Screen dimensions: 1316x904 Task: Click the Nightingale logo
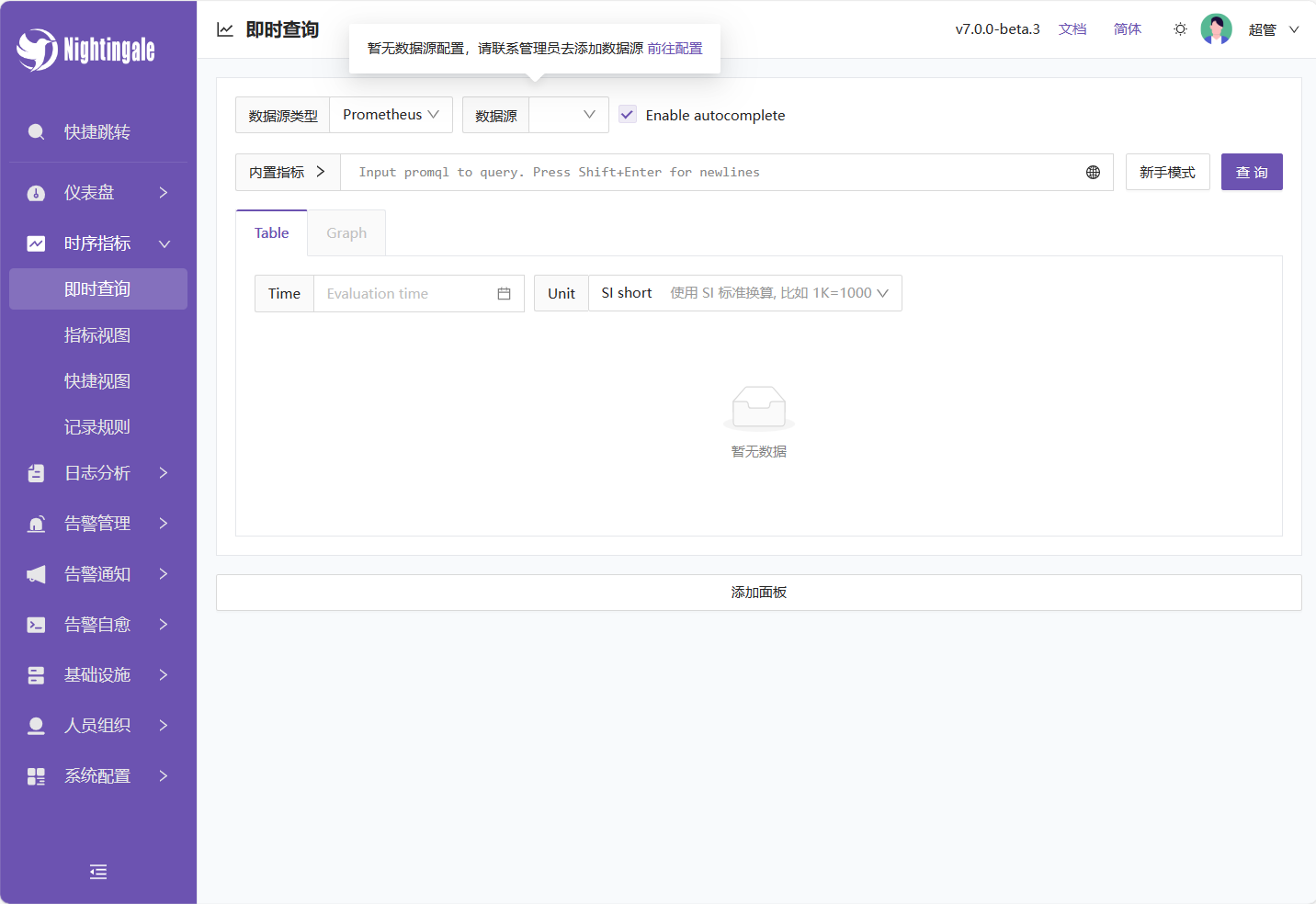click(85, 50)
